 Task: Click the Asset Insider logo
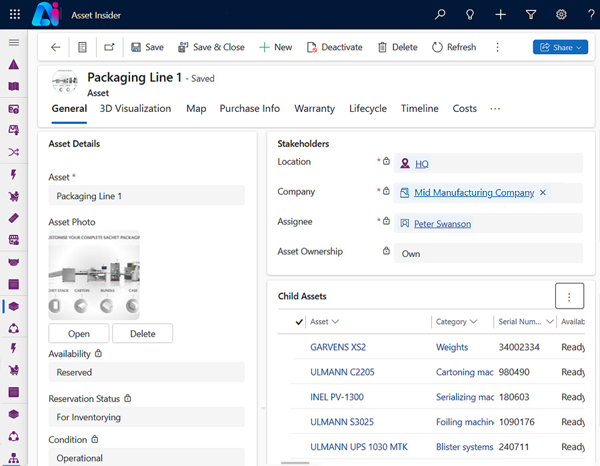[x=46, y=14]
